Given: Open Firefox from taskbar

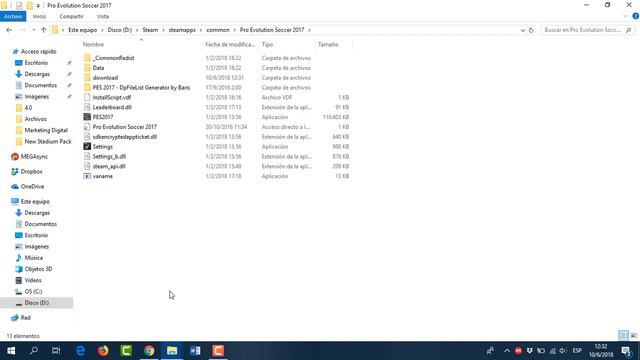Looking at the screenshot, I should tap(103, 351).
